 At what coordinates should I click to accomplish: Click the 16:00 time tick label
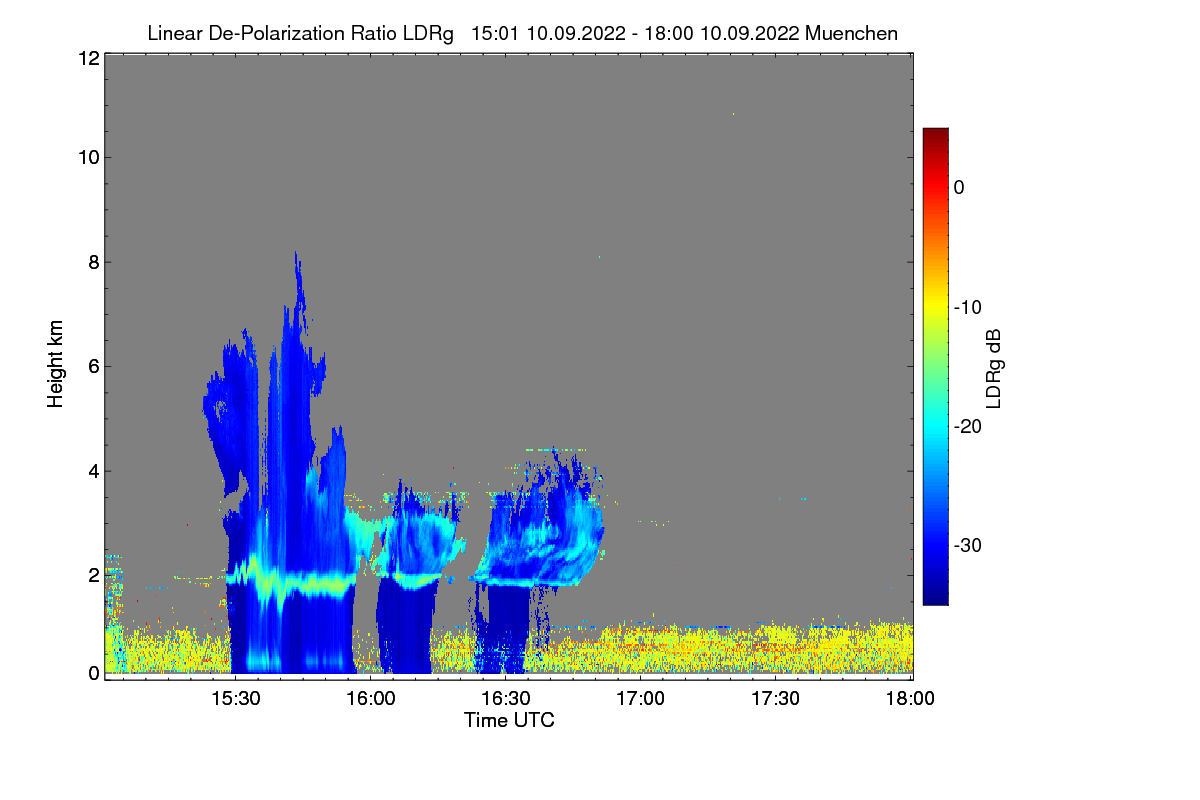(370, 698)
